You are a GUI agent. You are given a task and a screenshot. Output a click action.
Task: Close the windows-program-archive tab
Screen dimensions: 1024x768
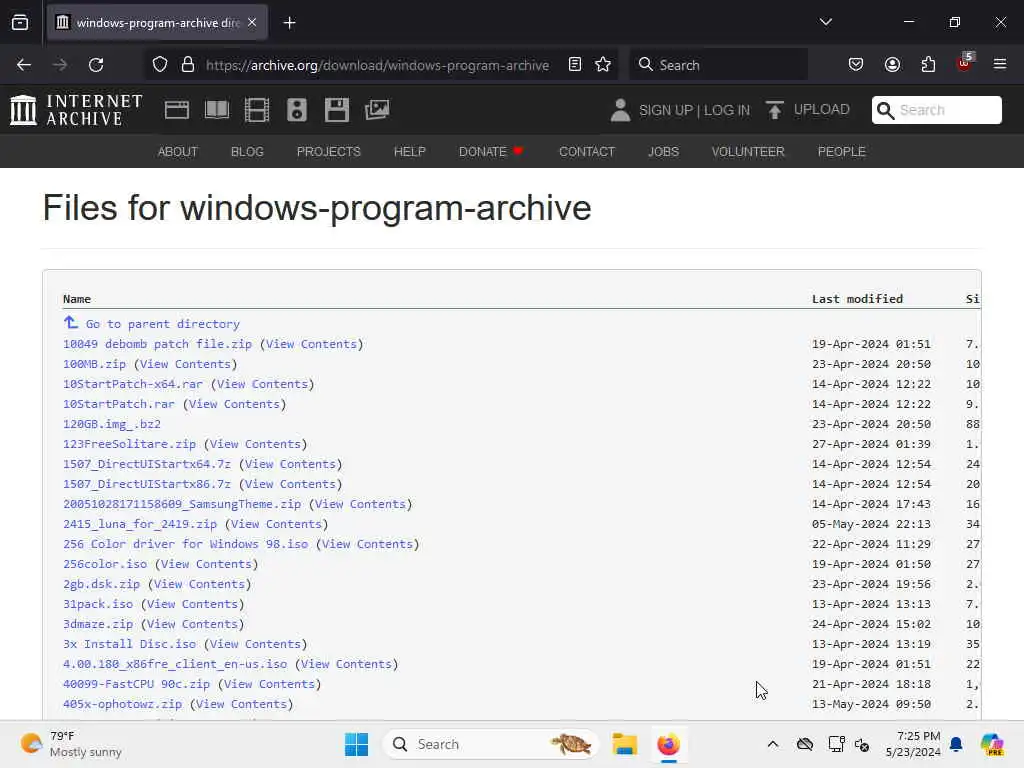[x=252, y=23]
